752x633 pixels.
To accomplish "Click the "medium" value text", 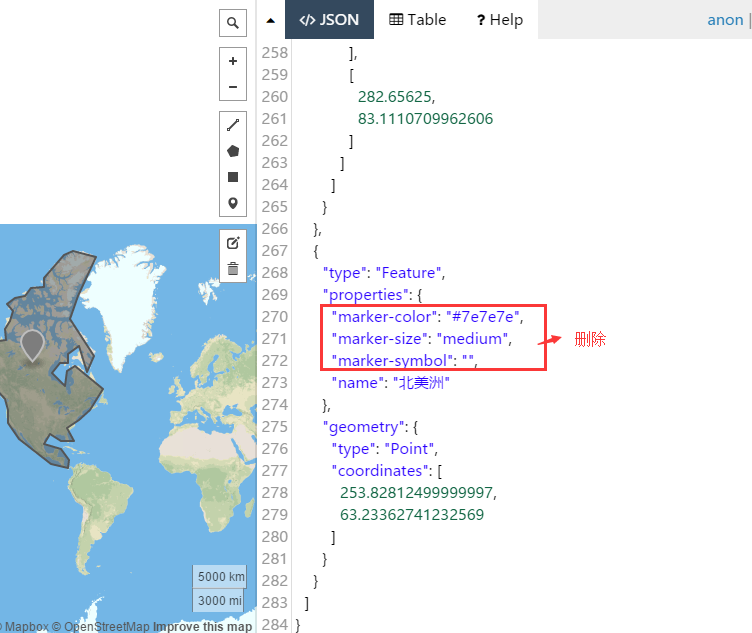I will tap(472, 339).
